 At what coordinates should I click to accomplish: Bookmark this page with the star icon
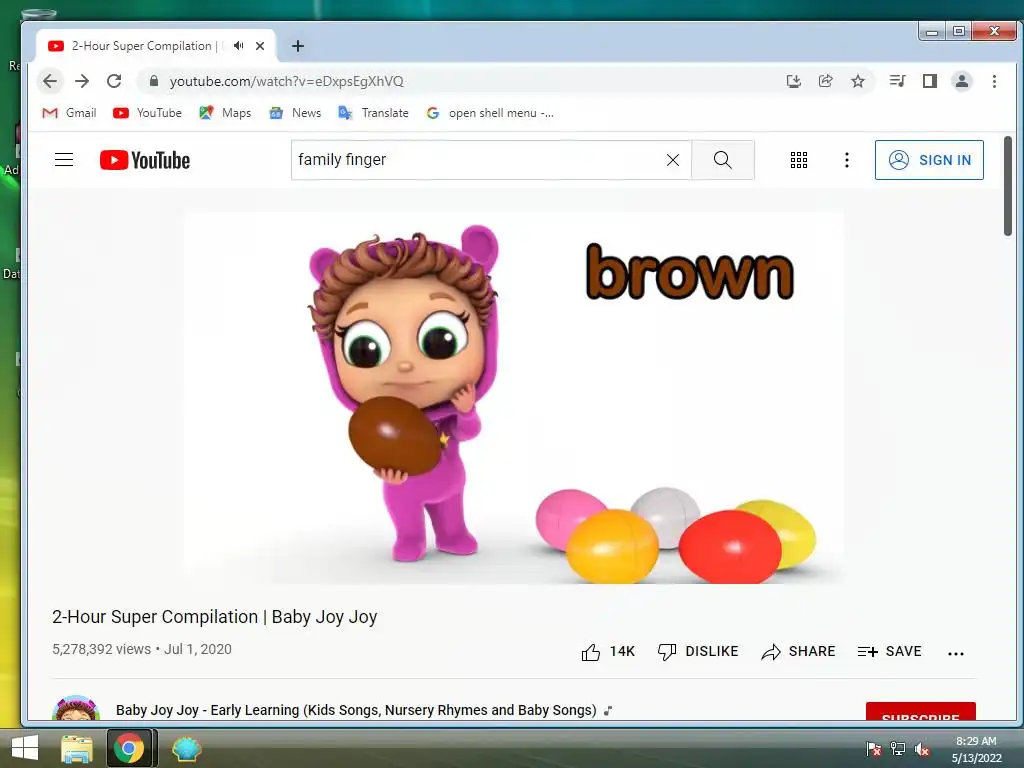click(858, 81)
